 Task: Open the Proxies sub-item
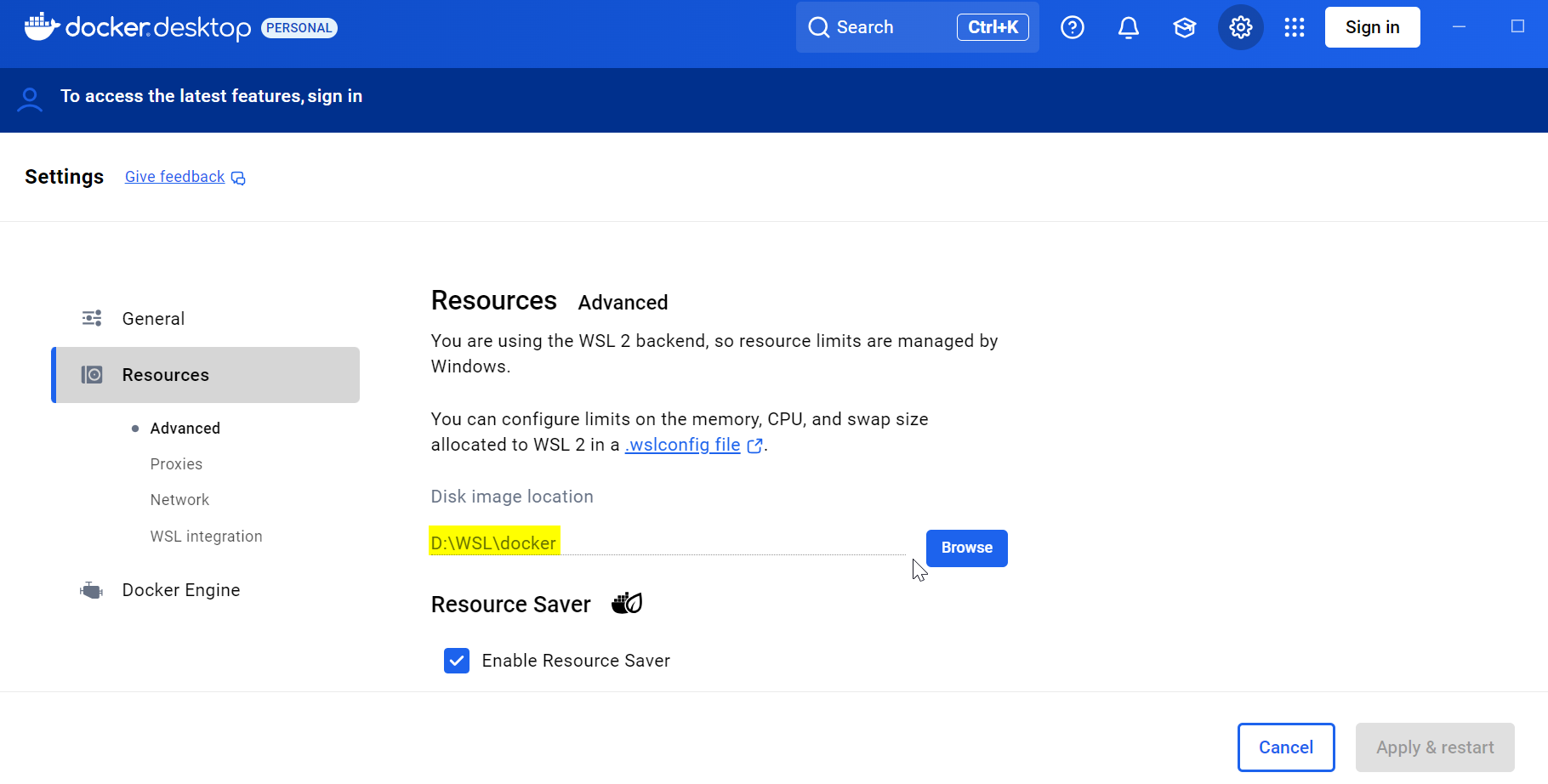pyautogui.click(x=176, y=464)
